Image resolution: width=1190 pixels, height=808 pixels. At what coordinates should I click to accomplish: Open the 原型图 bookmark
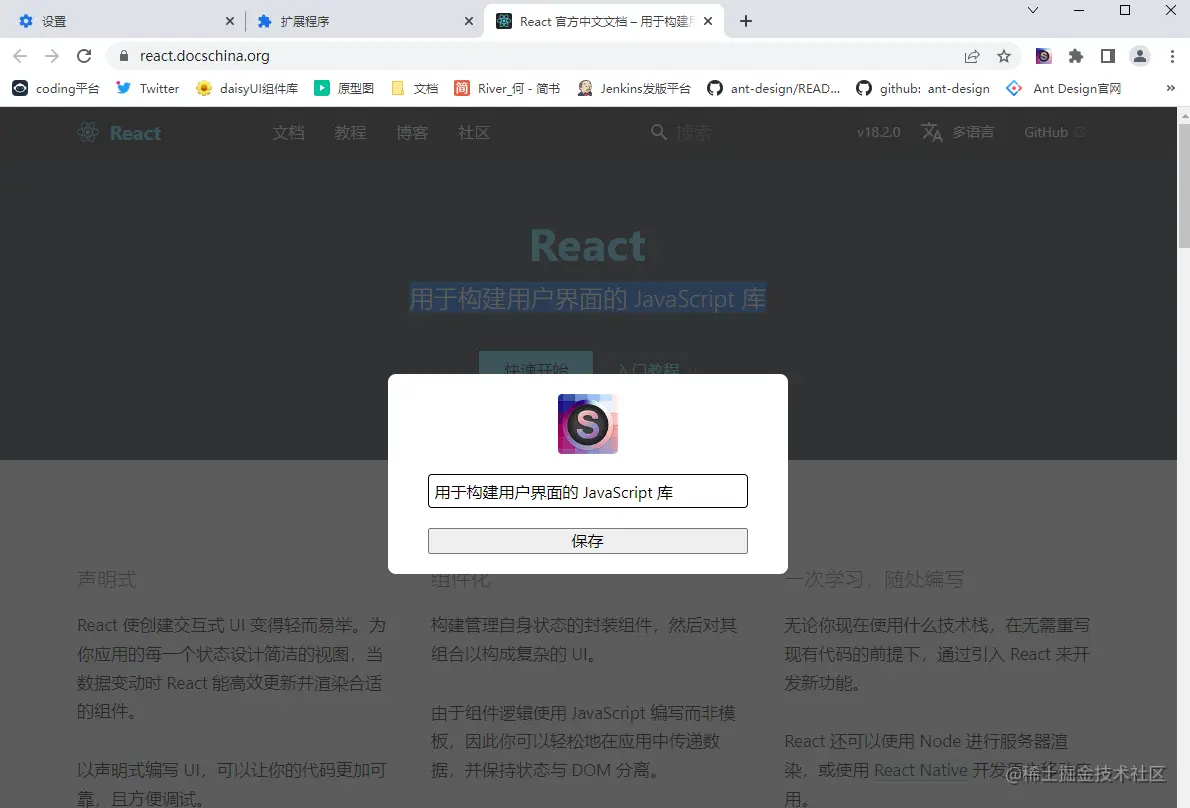[x=344, y=88]
